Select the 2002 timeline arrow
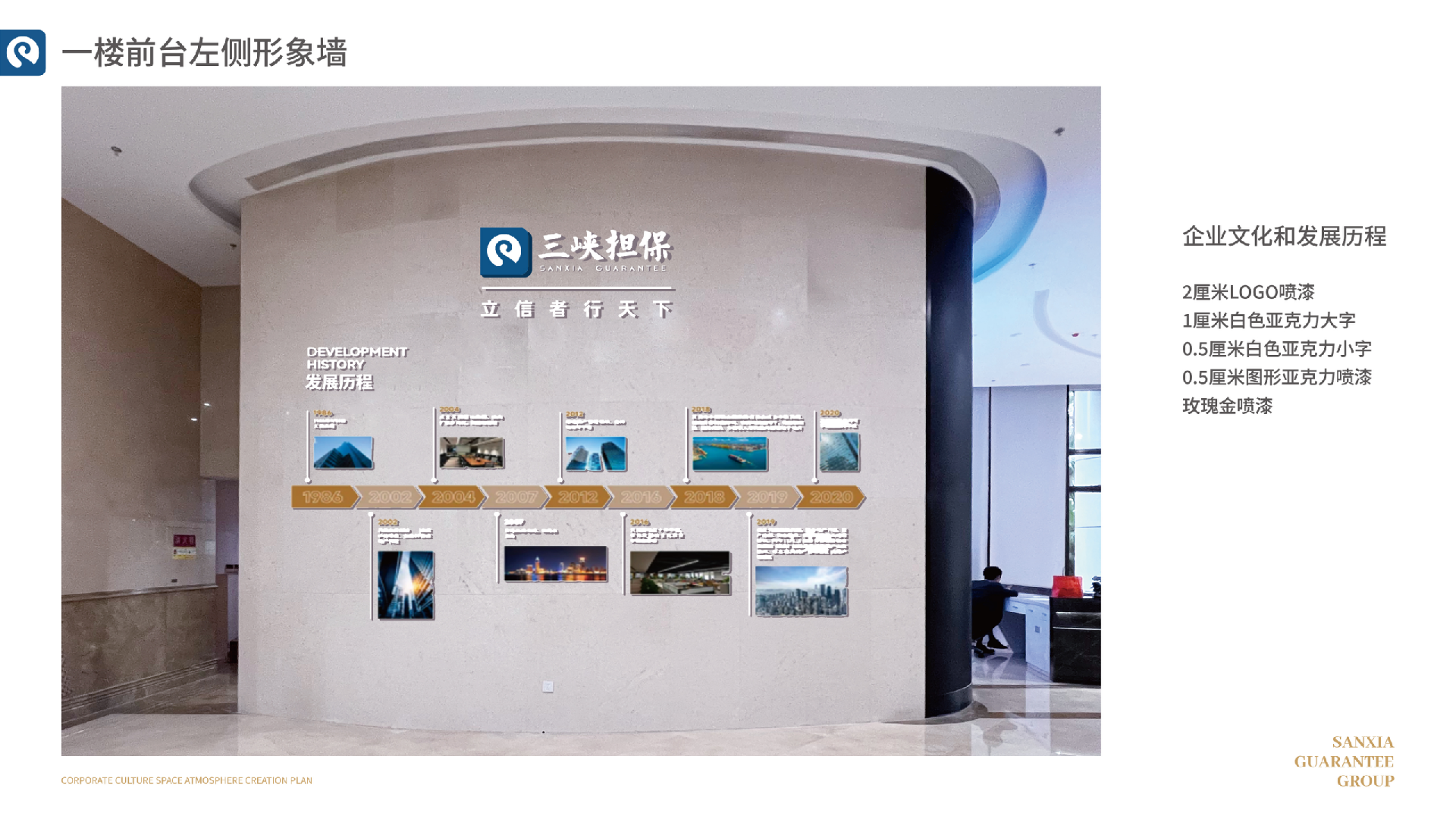The height and width of the screenshot is (819, 1456). pyautogui.click(x=389, y=497)
